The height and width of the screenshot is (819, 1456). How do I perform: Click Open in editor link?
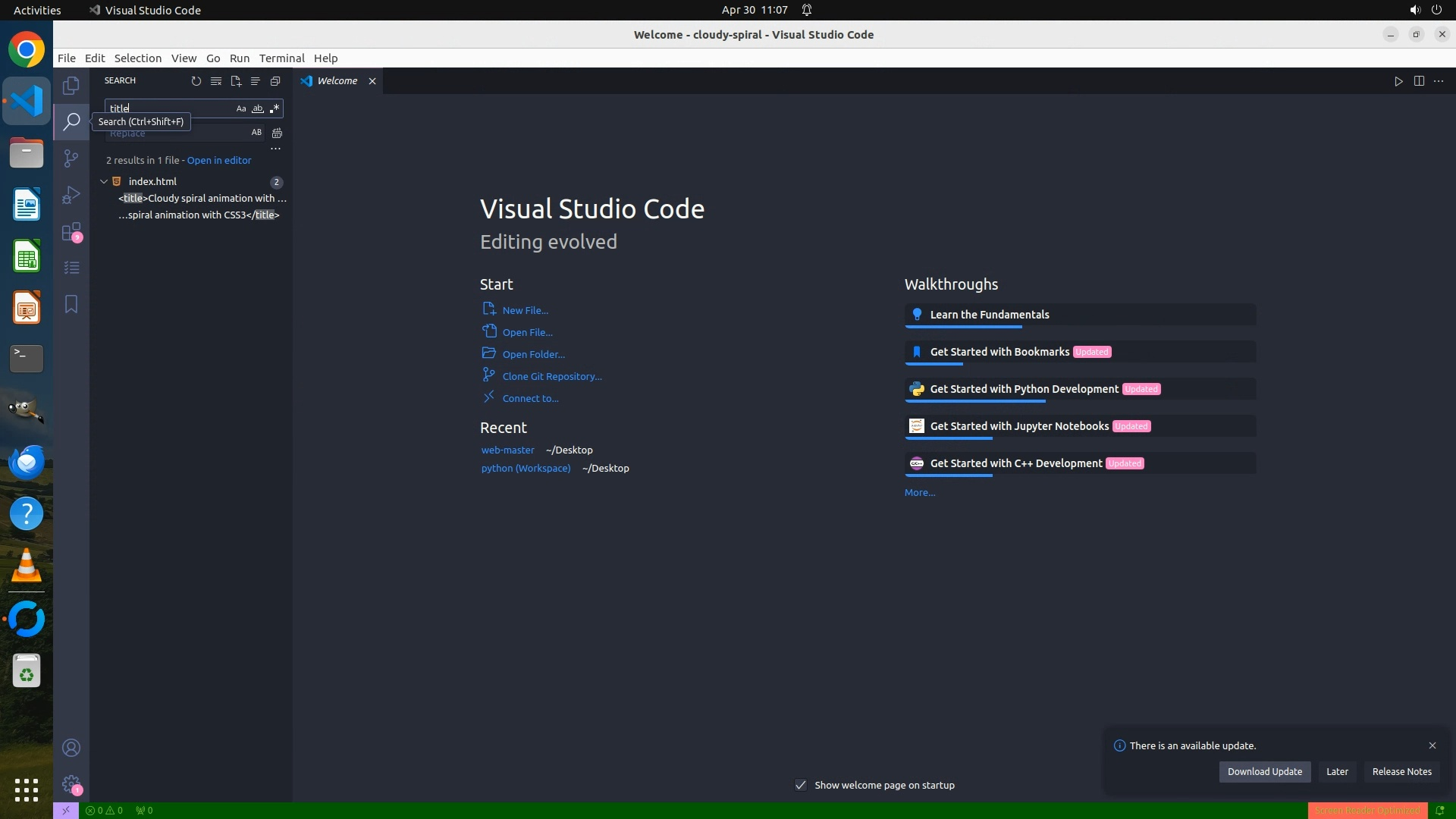pos(219,161)
